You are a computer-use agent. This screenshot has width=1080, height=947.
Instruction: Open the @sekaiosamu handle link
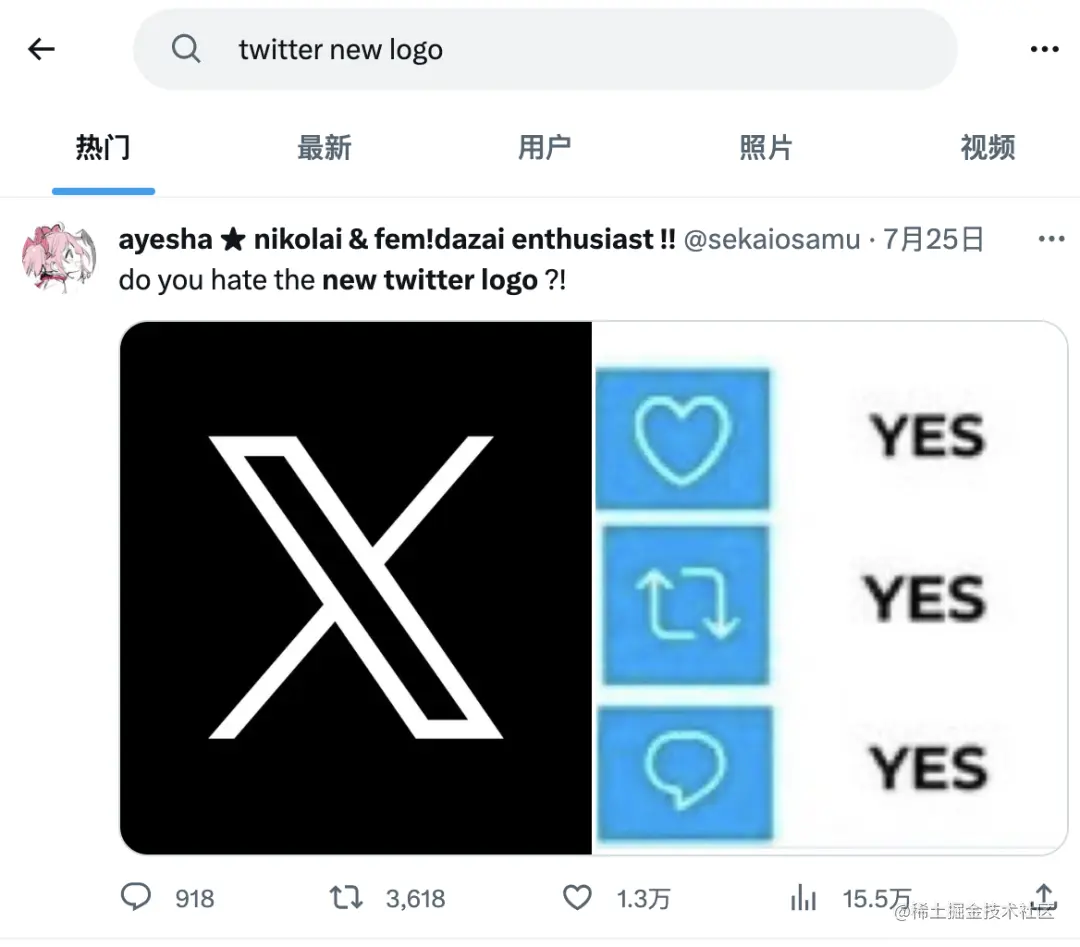click(x=771, y=240)
